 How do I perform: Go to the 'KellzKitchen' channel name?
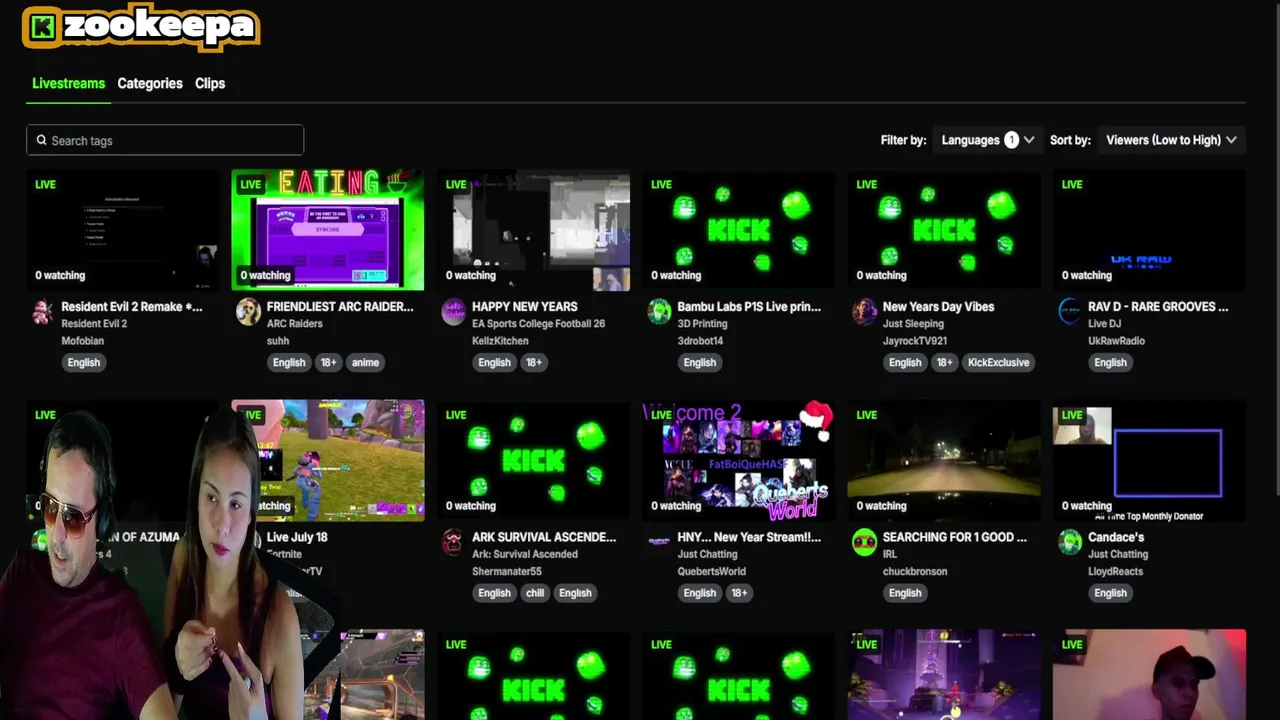[x=500, y=341]
